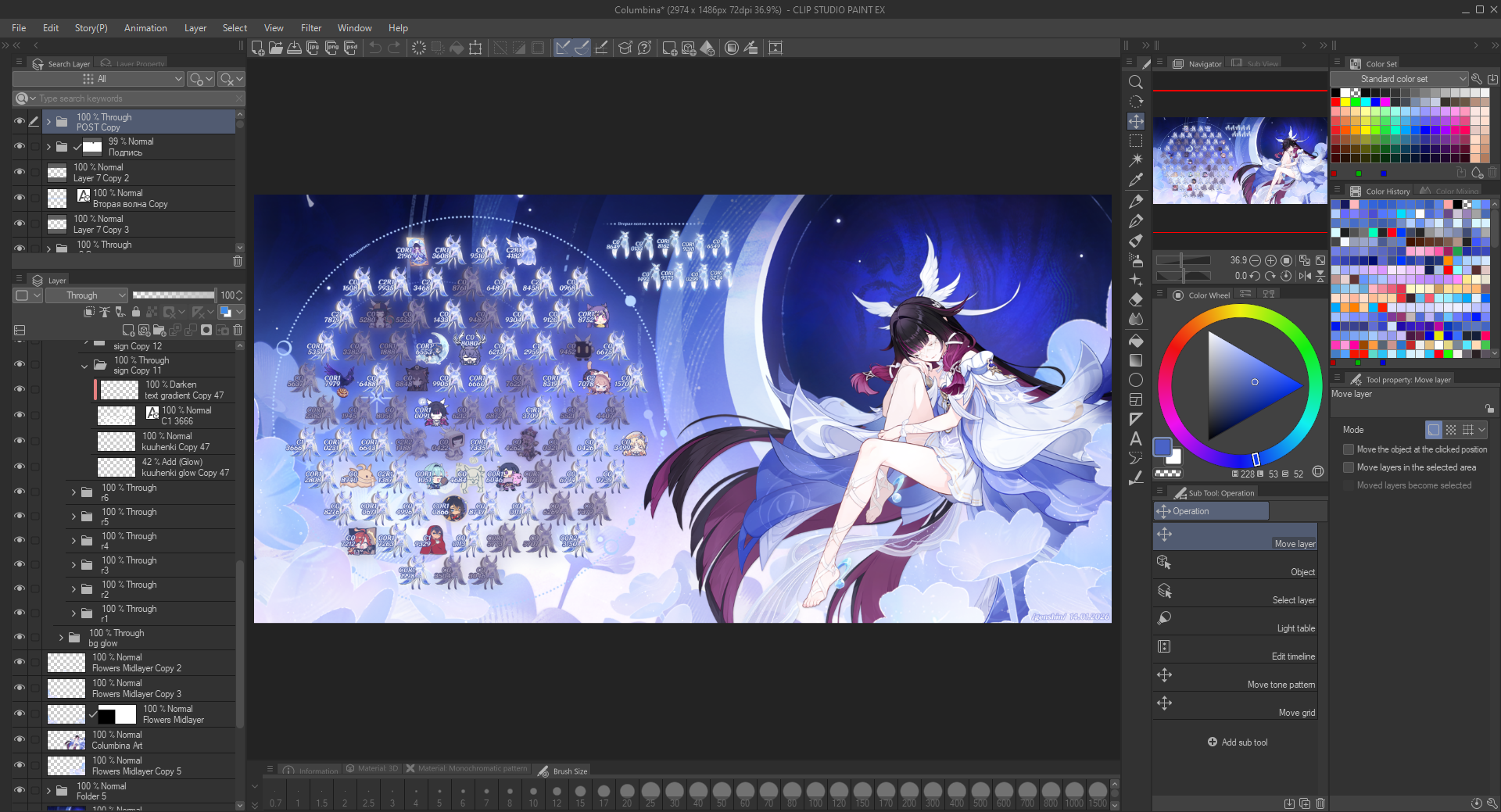Select the Eraser tool
The image size is (1501, 812).
tap(1136, 299)
